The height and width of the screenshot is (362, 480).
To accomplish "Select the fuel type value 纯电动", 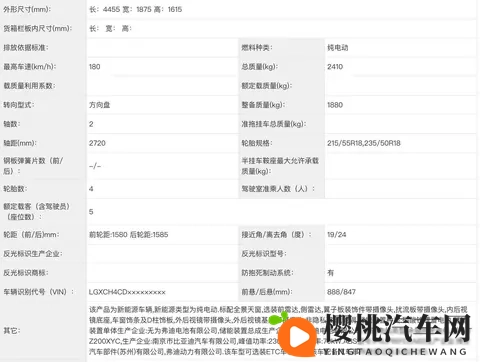I will coord(337,48).
